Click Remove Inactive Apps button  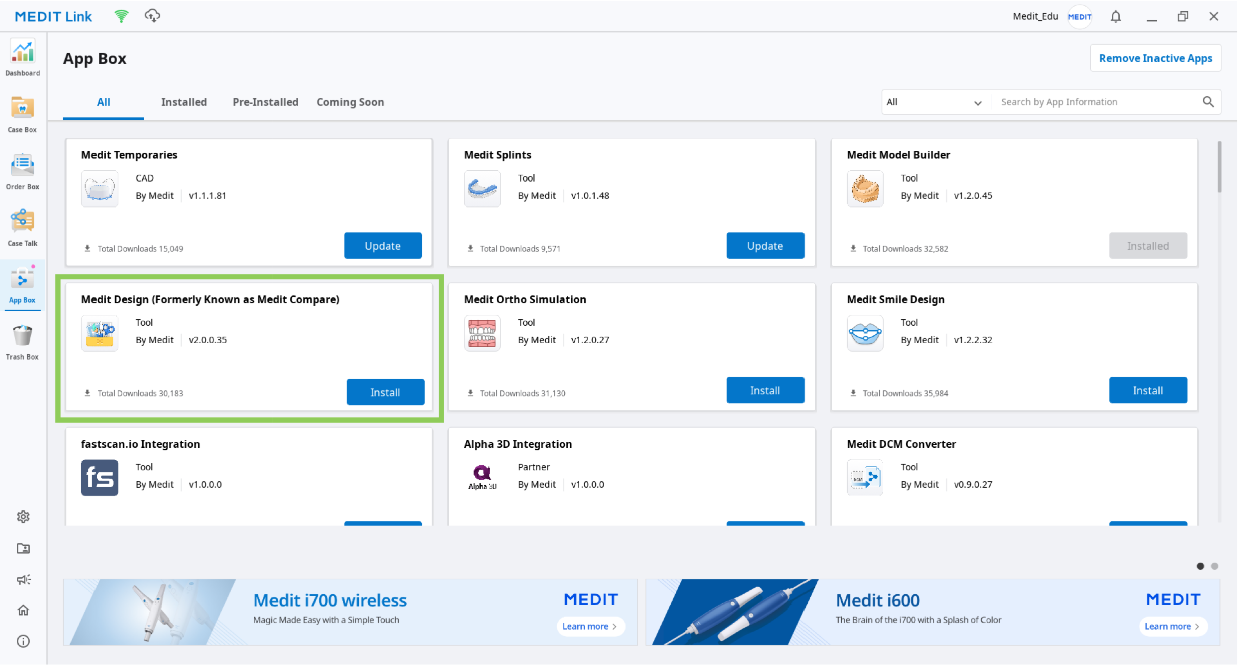click(x=1155, y=58)
